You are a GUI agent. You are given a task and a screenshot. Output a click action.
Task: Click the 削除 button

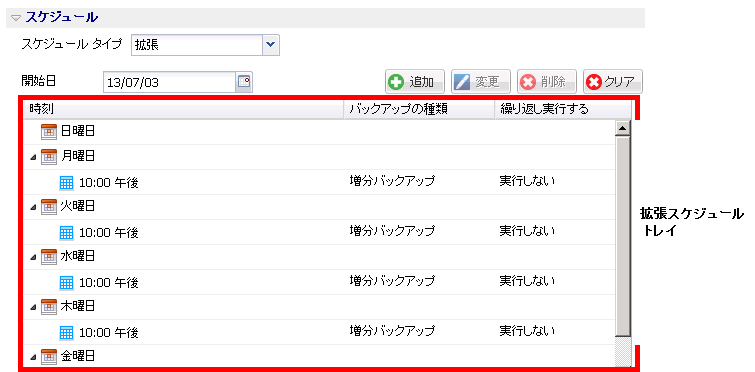point(547,82)
